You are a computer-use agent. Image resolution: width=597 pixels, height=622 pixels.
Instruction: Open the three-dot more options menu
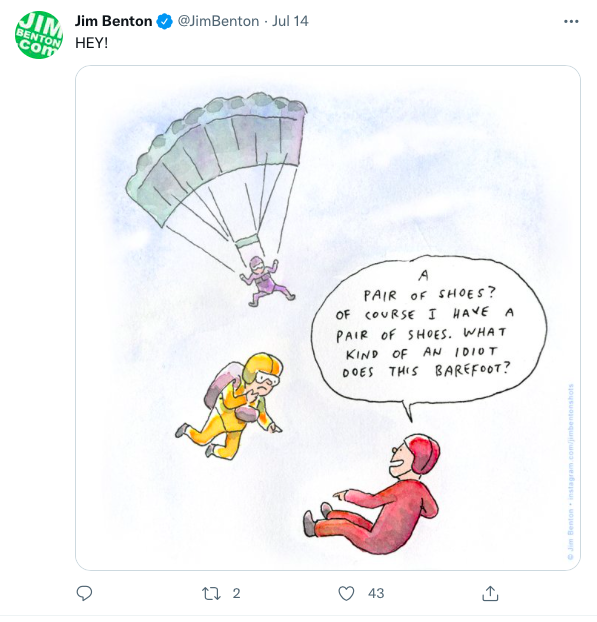pos(571,21)
